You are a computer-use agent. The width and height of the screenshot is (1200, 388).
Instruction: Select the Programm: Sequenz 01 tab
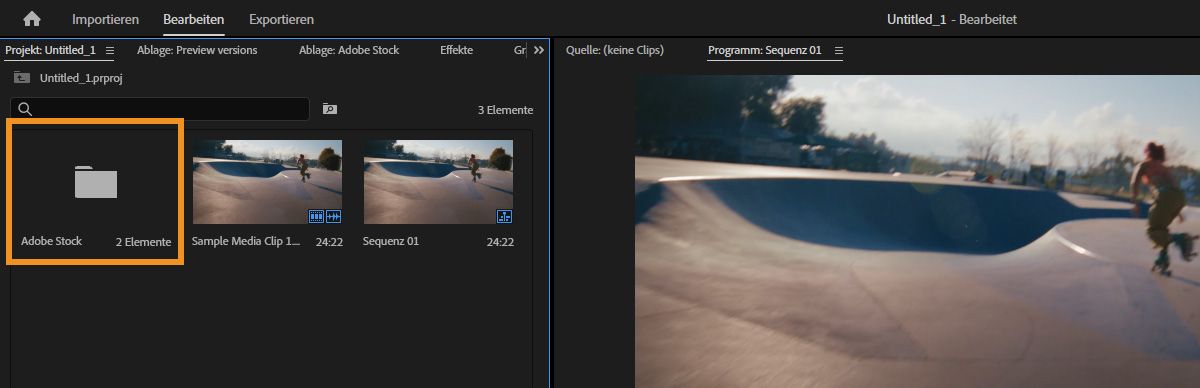point(765,50)
